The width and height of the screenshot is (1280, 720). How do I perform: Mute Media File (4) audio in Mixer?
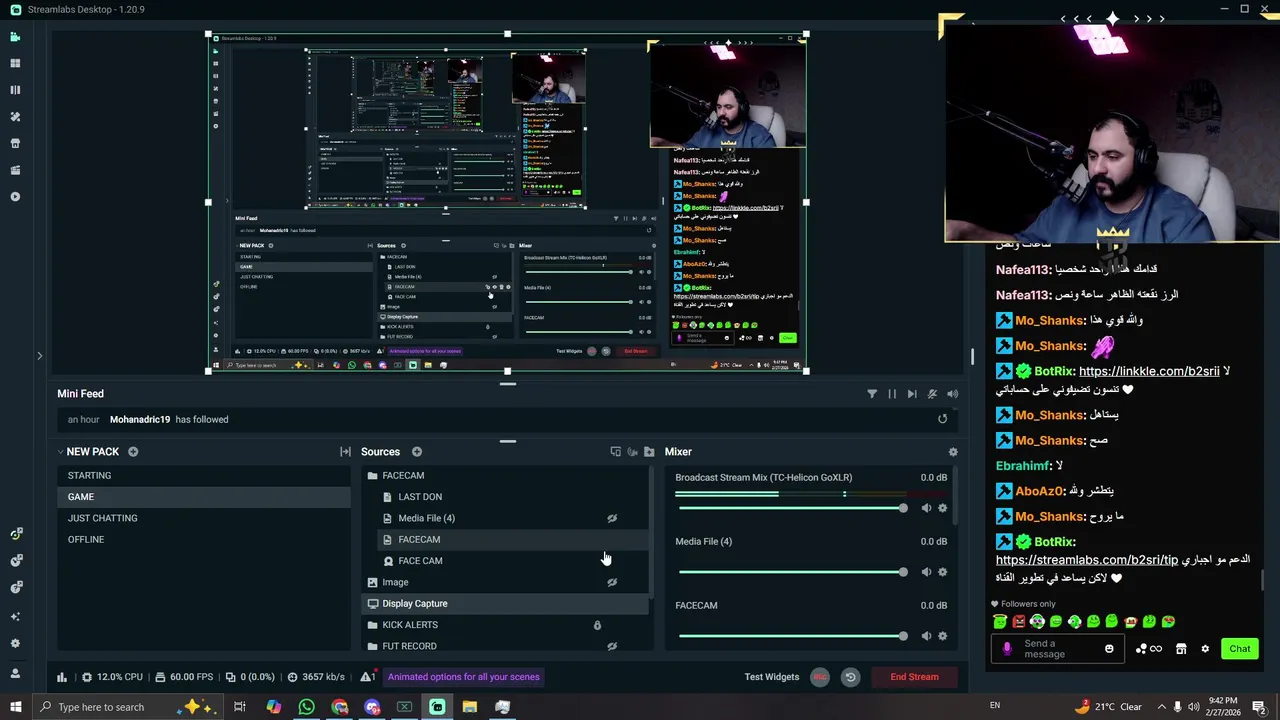(926, 572)
